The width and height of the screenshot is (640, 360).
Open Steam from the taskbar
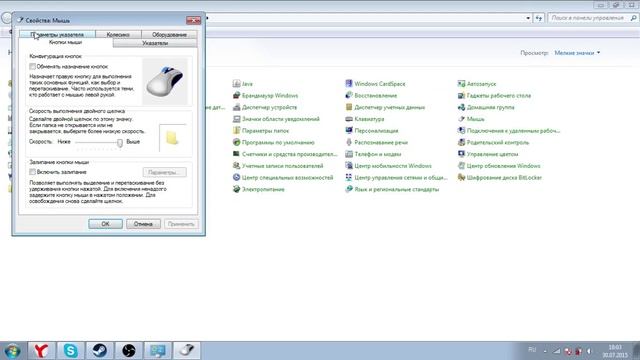click(99, 351)
